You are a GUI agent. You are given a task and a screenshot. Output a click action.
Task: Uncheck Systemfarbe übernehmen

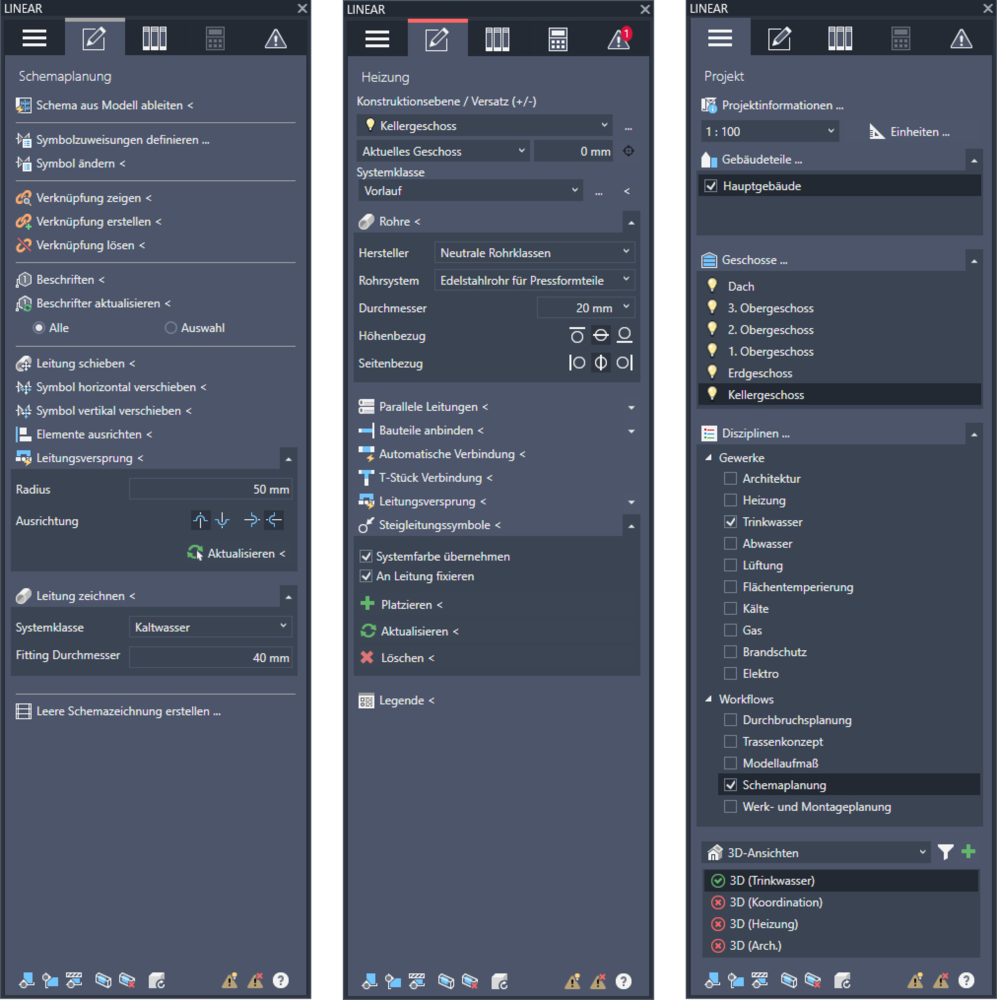366,556
